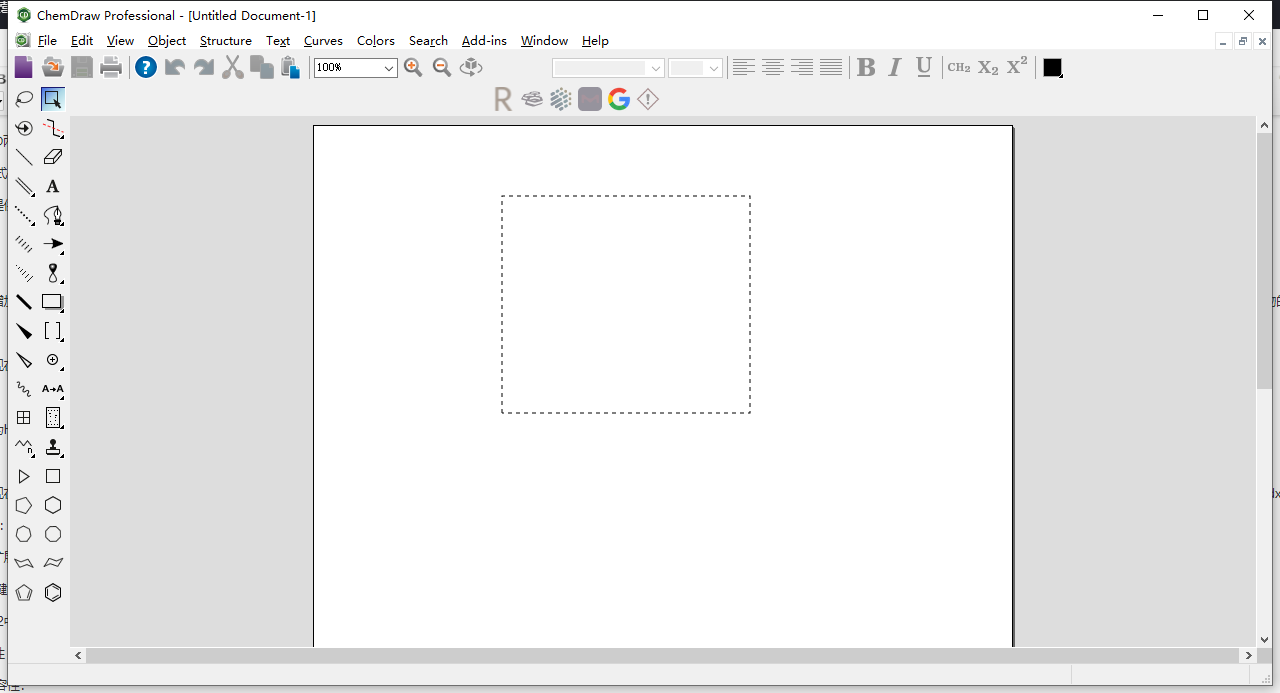Set text to justified alignment
The height and width of the screenshot is (693, 1280).
pyautogui.click(x=830, y=67)
